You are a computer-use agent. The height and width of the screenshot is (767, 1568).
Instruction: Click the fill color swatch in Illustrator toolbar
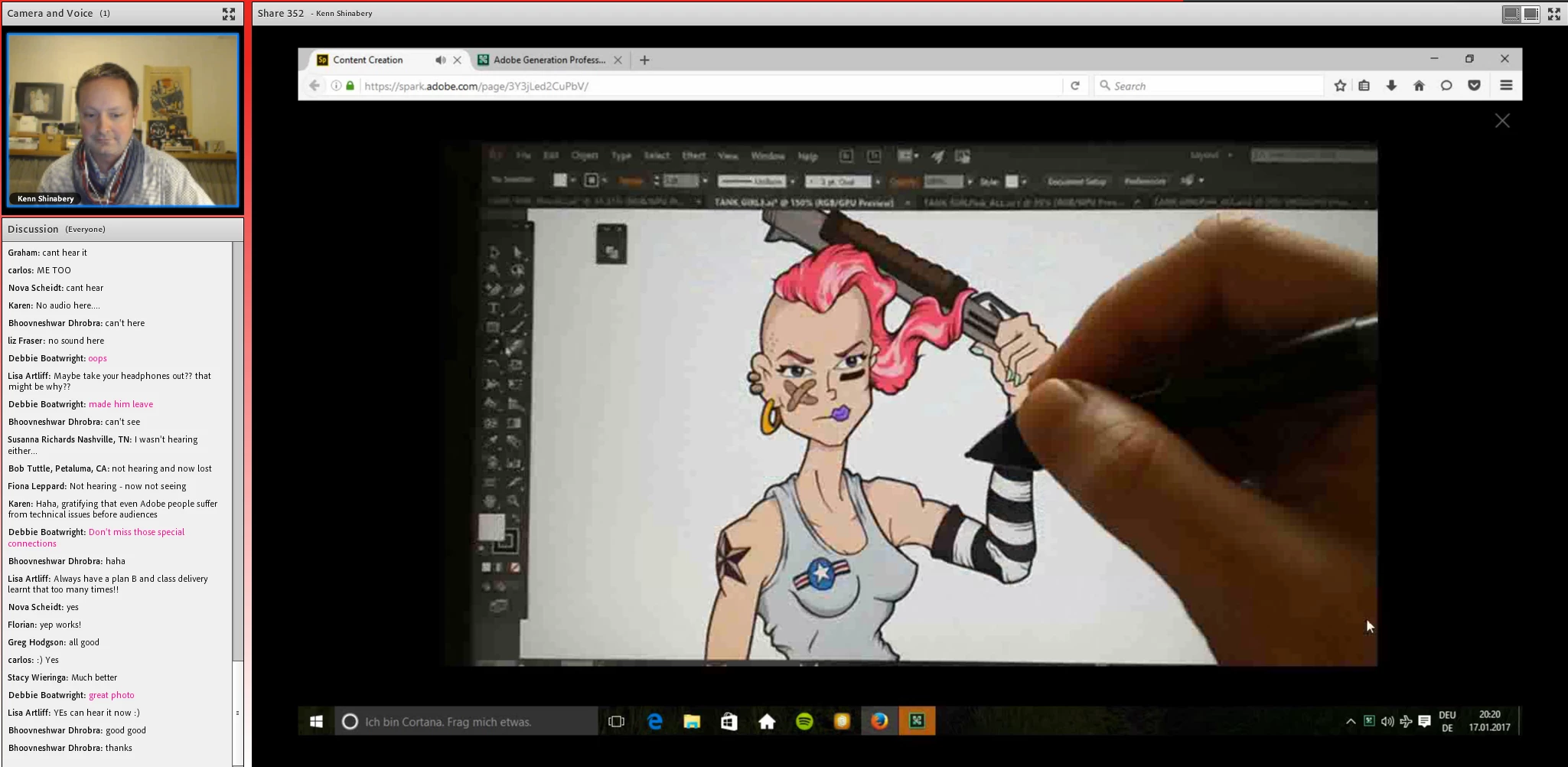pyautogui.click(x=491, y=527)
